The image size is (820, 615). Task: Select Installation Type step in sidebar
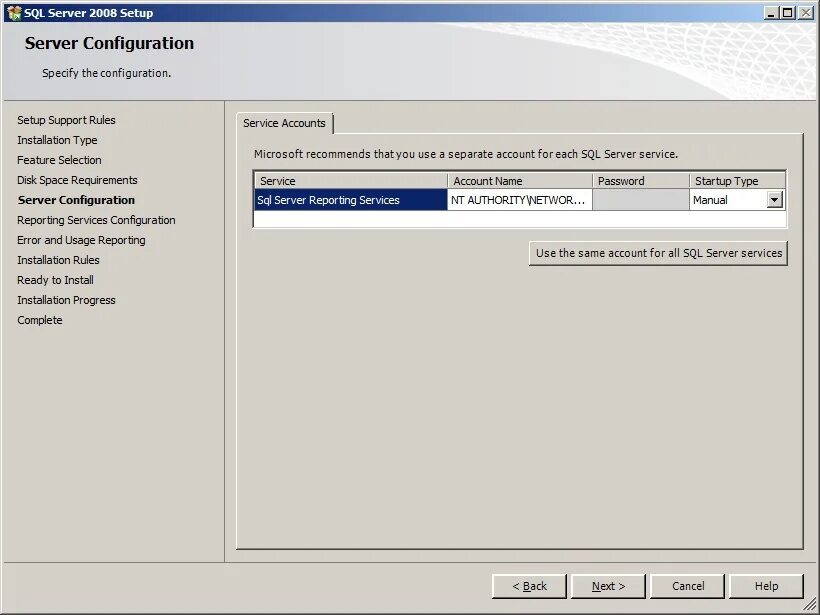[x=57, y=140]
